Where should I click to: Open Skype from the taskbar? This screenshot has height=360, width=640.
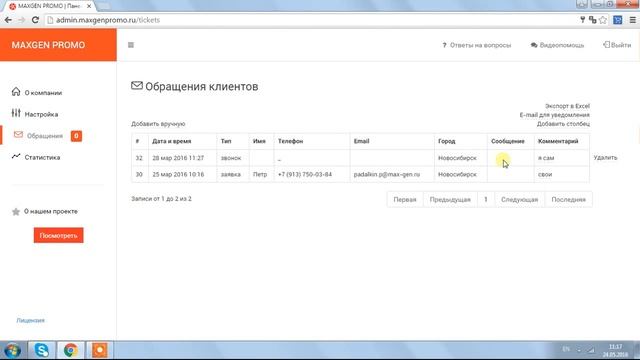(x=41, y=350)
